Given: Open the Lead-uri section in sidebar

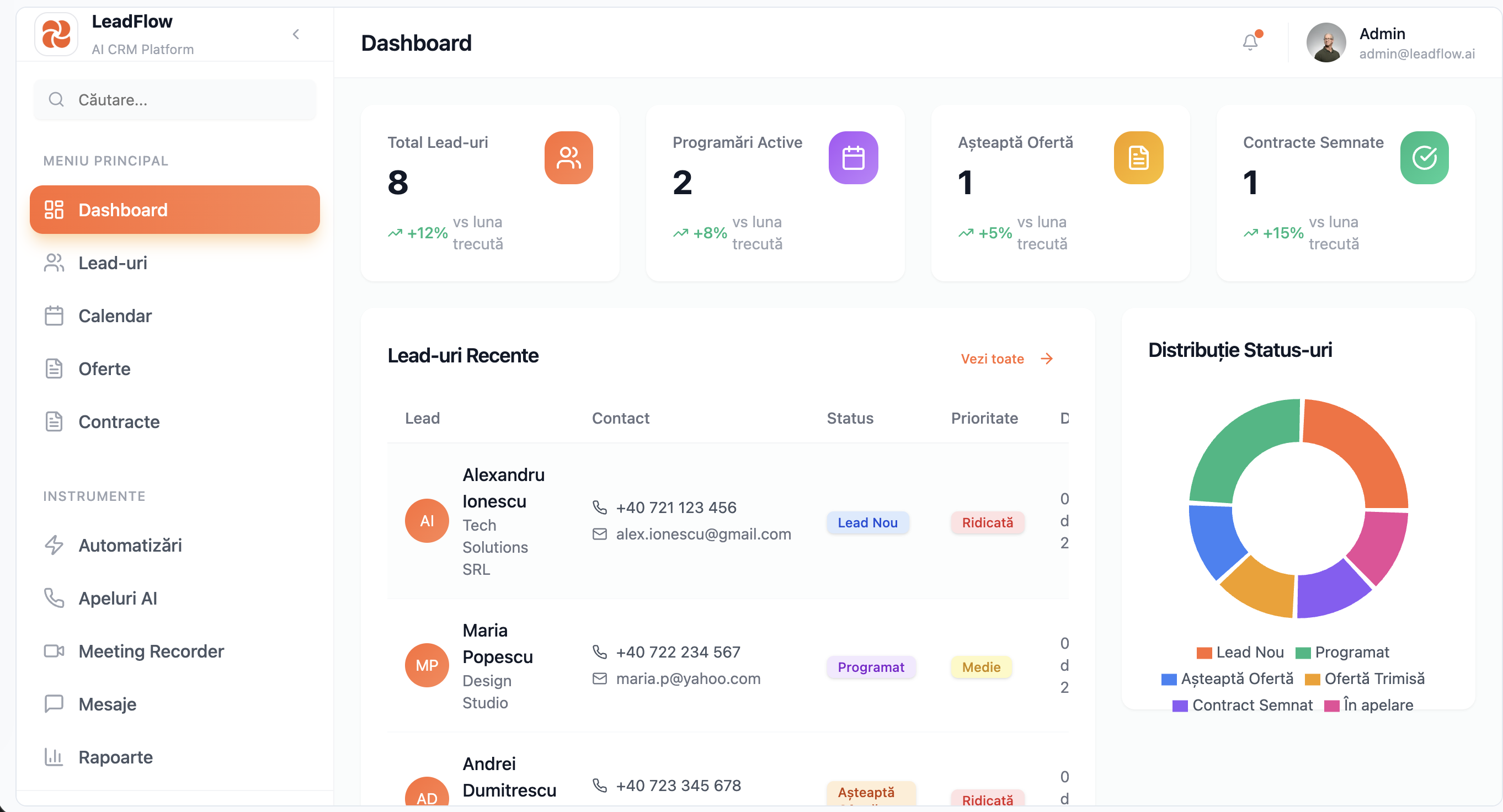Looking at the screenshot, I should pyautogui.click(x=113, y=263).
